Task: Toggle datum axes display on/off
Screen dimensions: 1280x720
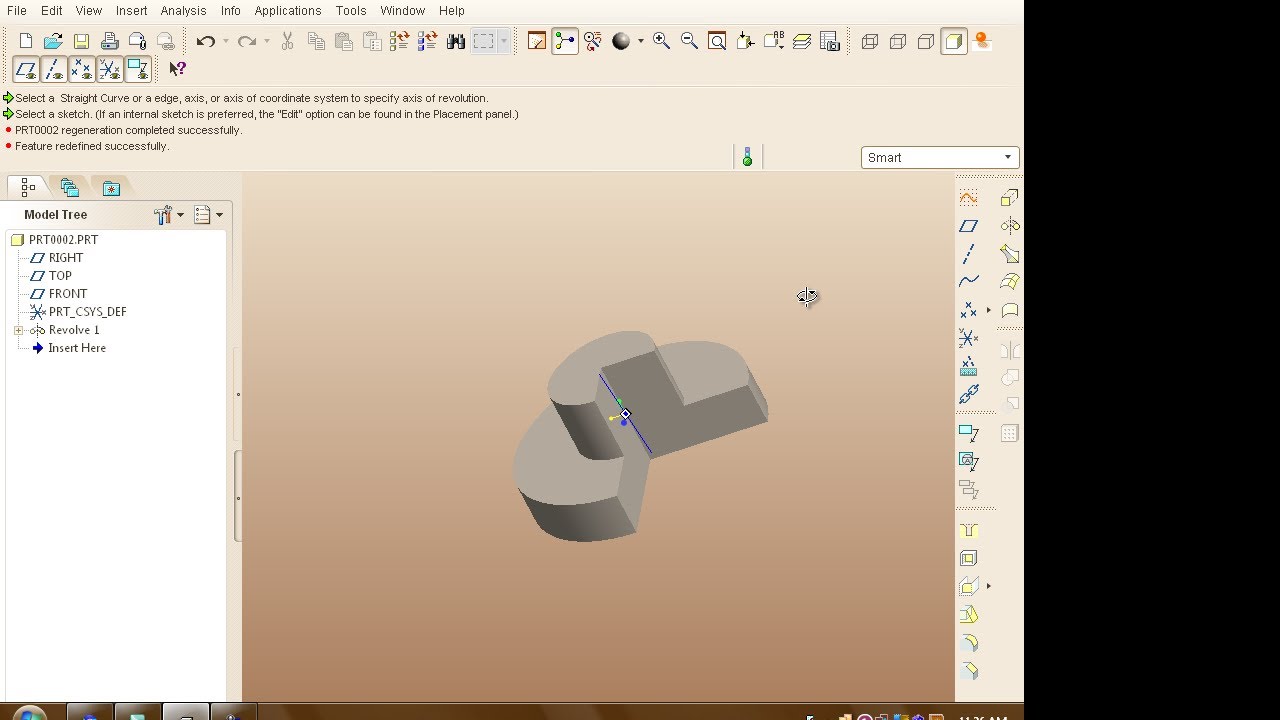Action: 54,69
